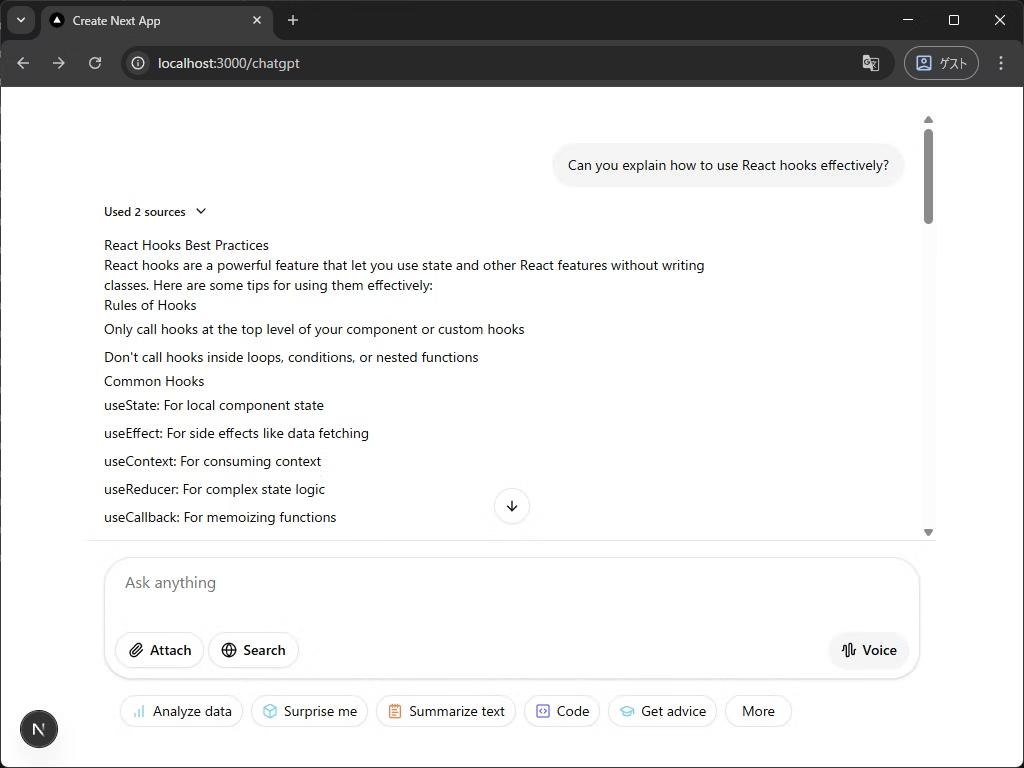The image size is (1024, 768).
Task: Open the guest profile button
Action: (x=941, y=63)
